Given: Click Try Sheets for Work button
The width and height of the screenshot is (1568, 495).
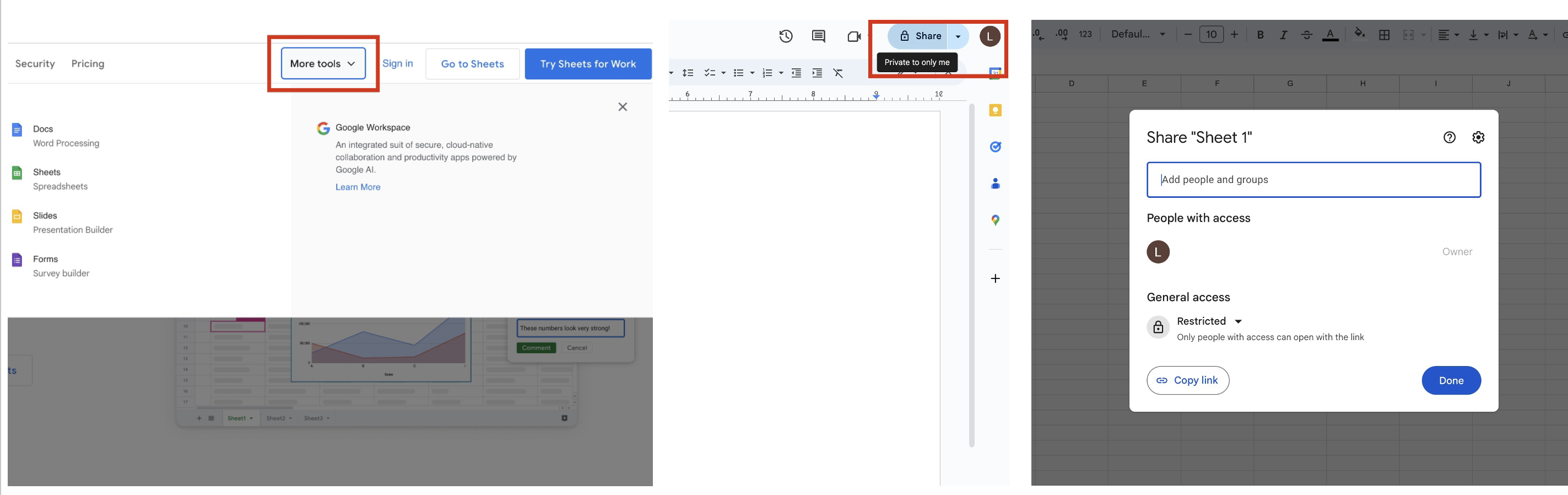Looking at the screenshot, I should pos(588,64).
